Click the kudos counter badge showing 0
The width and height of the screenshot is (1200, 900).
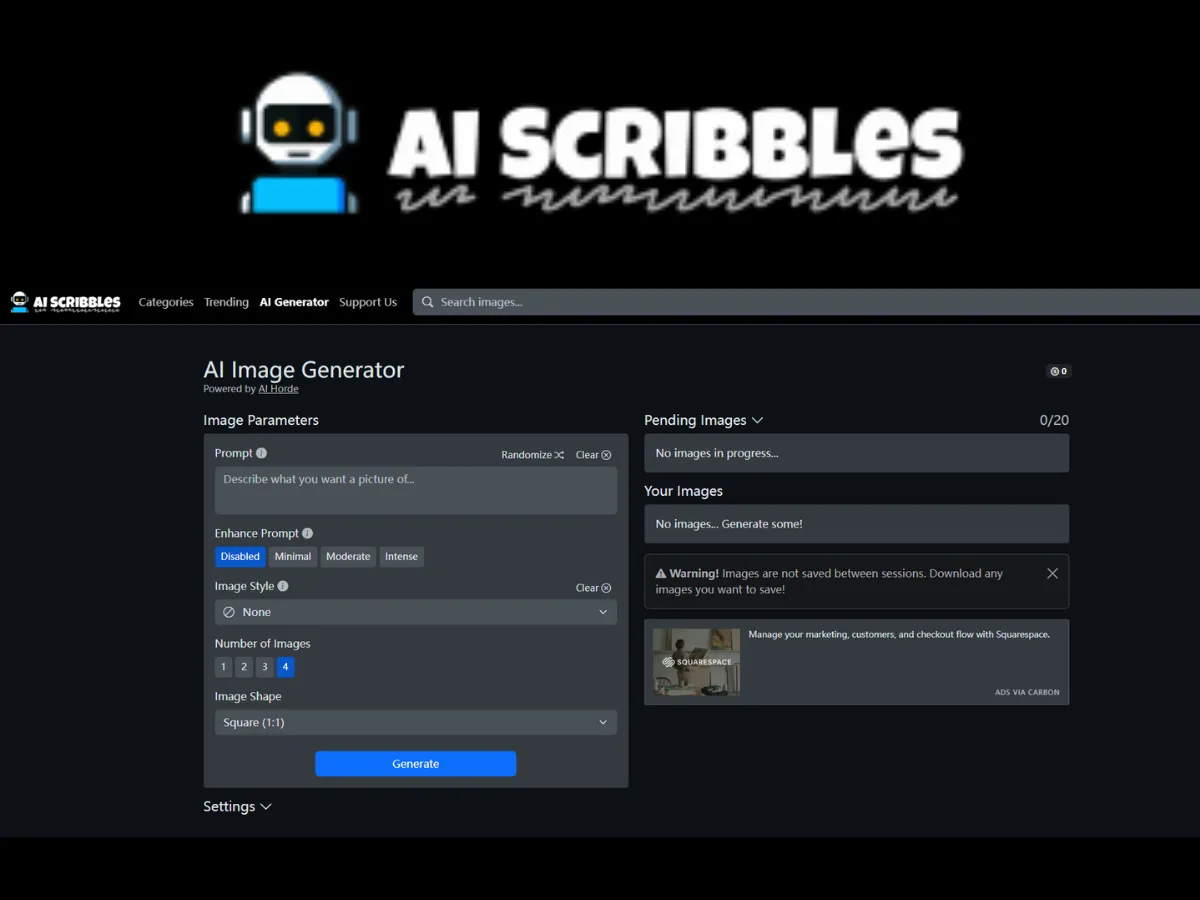point(1058,371)
